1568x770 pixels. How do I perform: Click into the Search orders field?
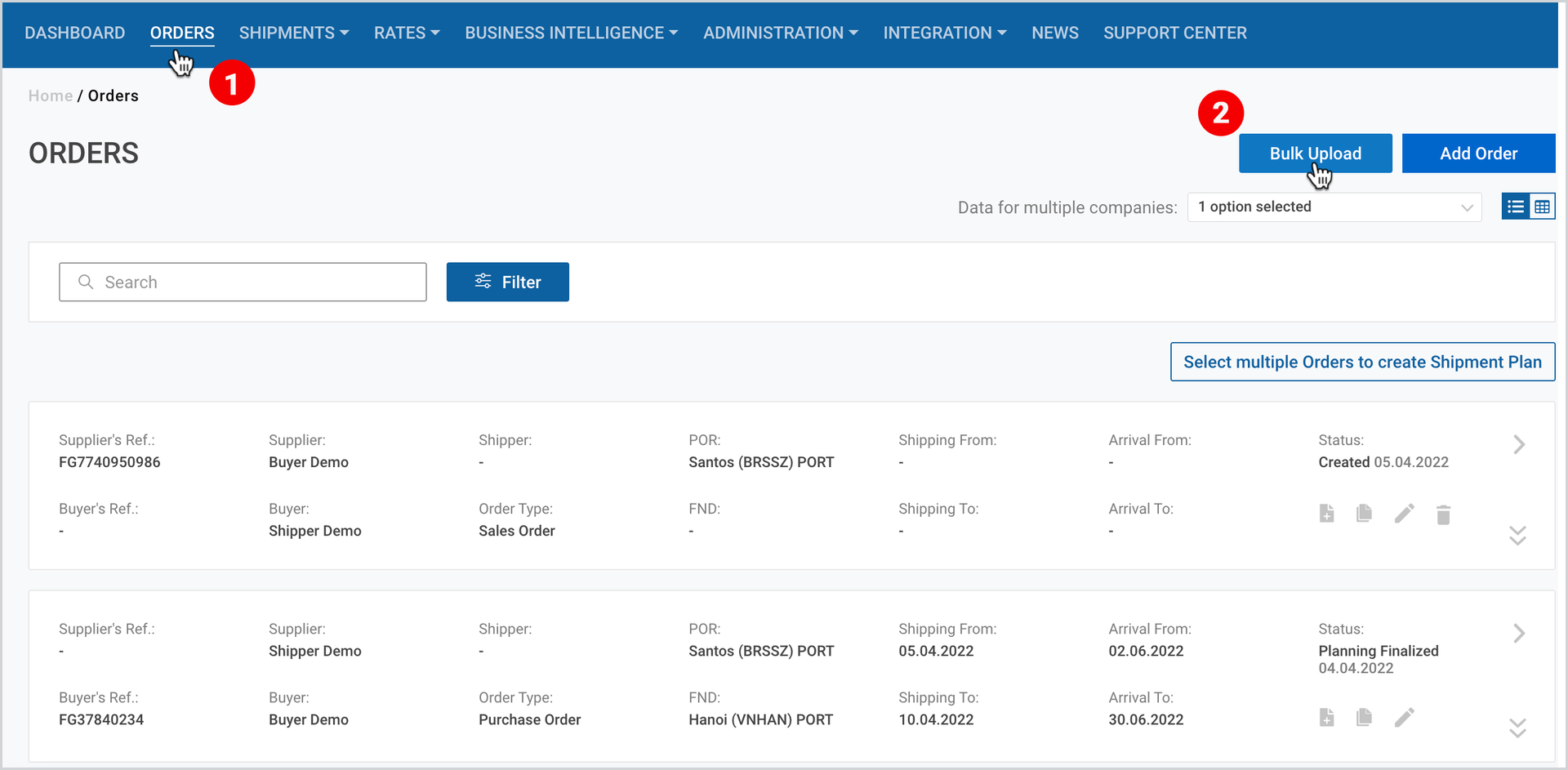point(243,282)
